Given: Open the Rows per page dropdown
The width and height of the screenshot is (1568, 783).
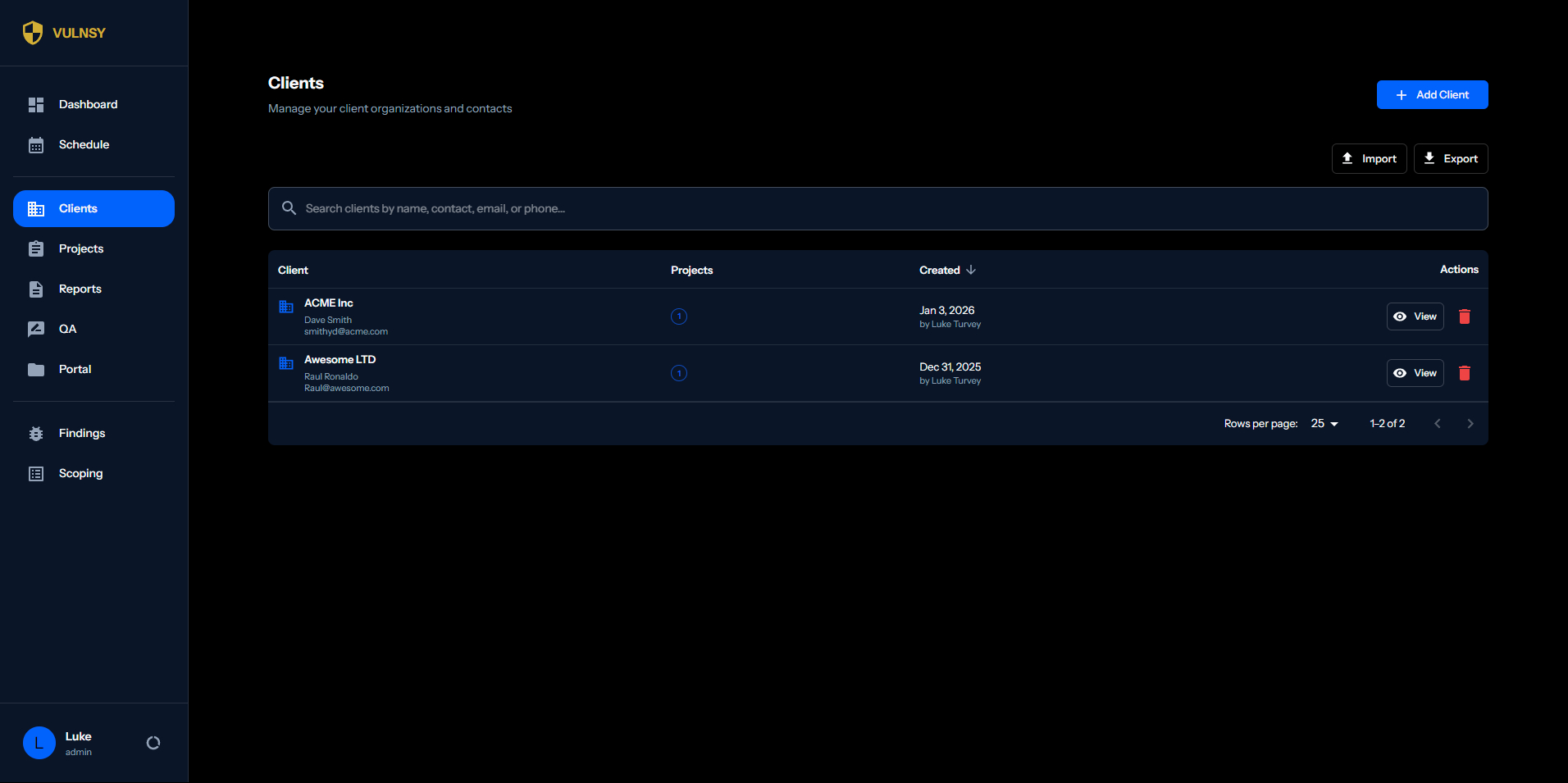Looking at the screenshot, I should pos(1324,423).
